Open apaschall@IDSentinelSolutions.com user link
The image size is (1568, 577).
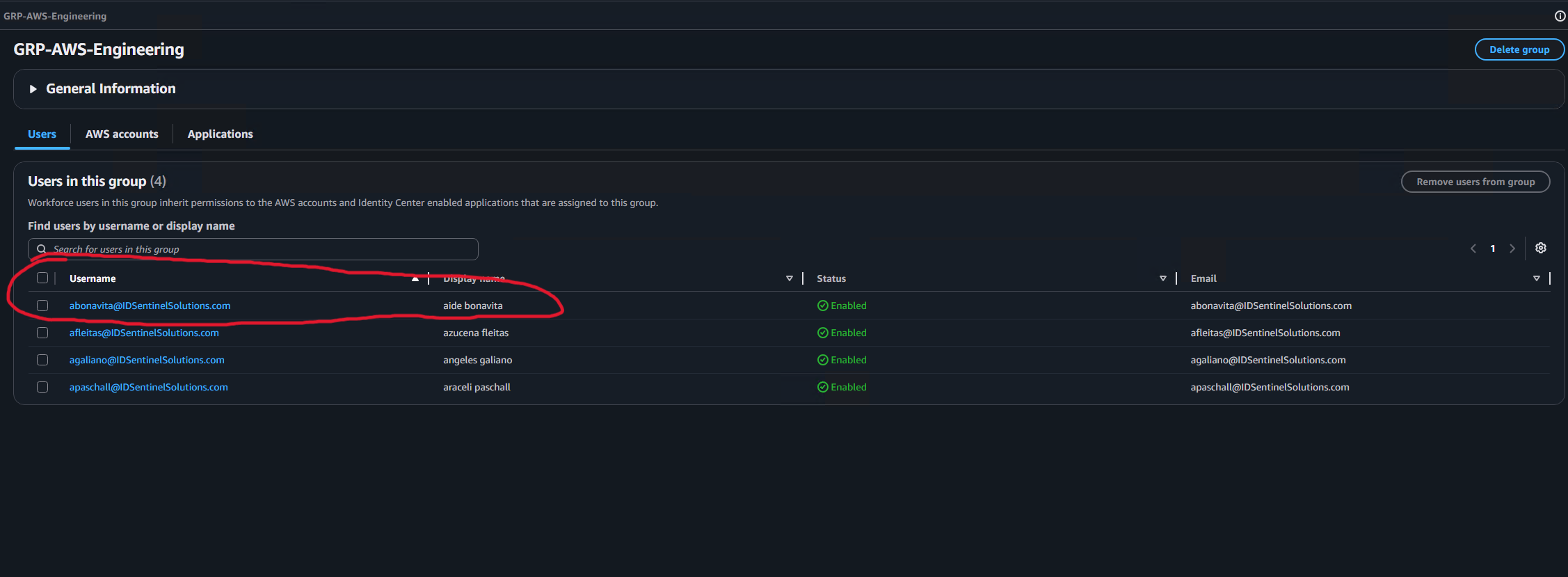(x=149, y=387)
